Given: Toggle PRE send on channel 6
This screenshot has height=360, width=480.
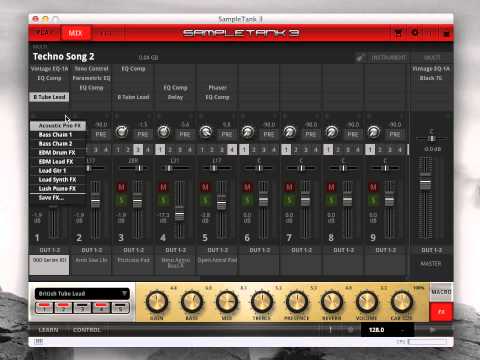Looking at the screenshot, I should 269,134.
